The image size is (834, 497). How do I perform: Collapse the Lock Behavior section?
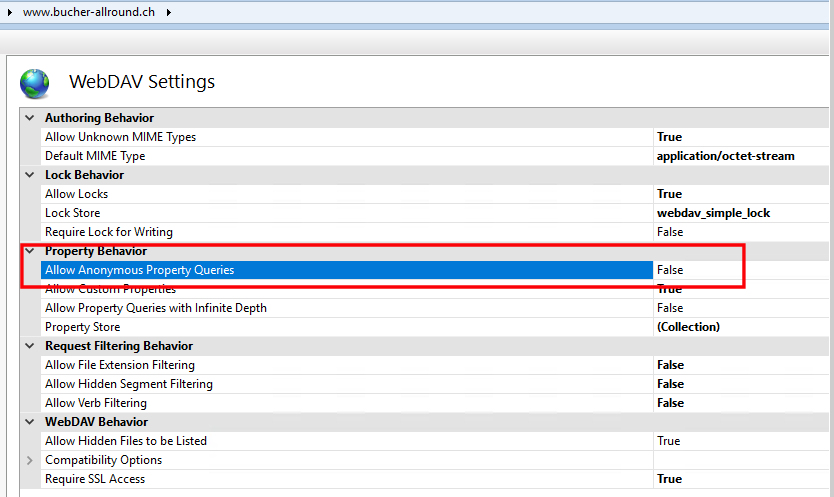[30, 175]
